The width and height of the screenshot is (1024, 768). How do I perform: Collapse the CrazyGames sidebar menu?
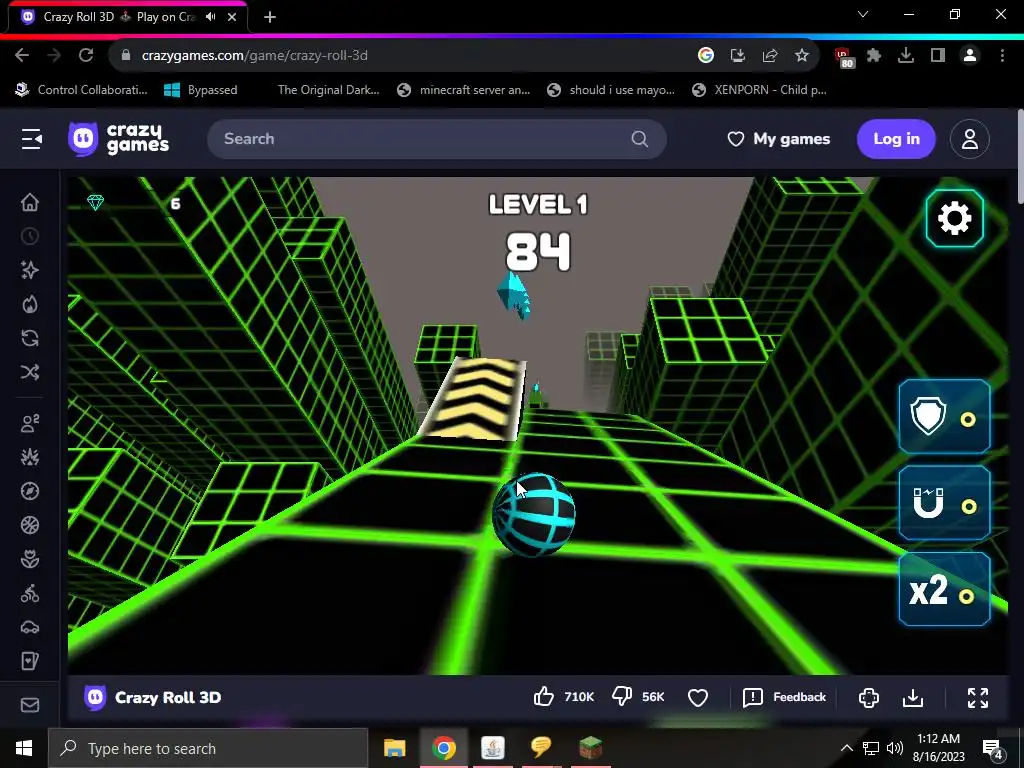pyautogui.click(x=31, y=138)
